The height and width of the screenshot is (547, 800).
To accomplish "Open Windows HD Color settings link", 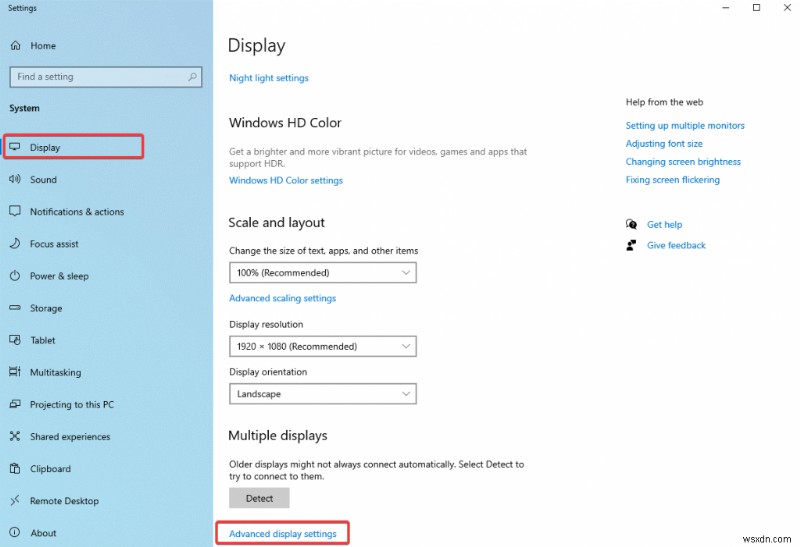I will (x=286, y=181).
